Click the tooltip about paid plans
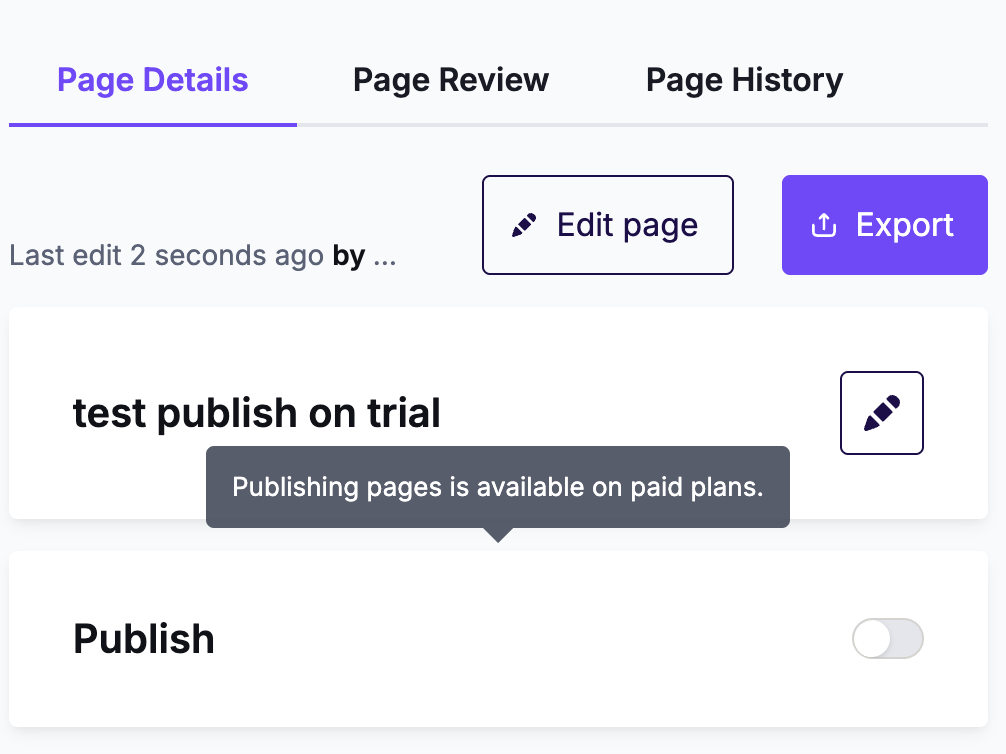Viewport: 1006px width, 754px height. 498,487
